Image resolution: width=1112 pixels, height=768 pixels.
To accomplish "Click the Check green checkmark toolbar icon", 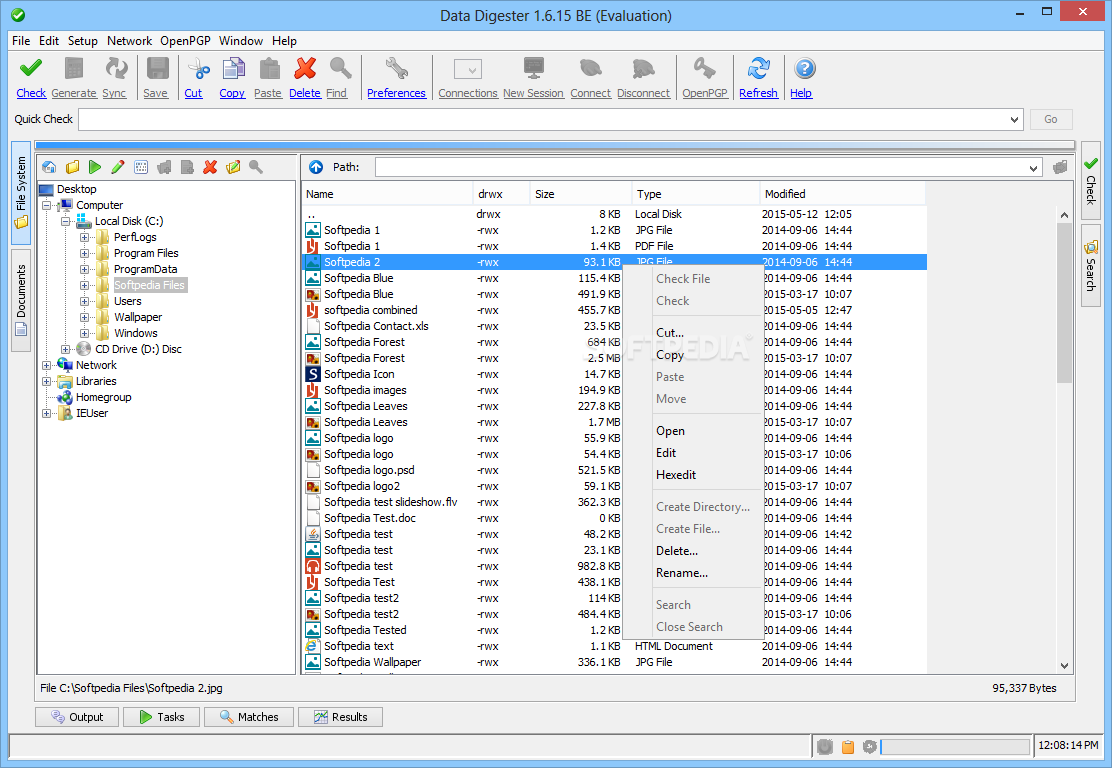I will [x=30, y=69].
